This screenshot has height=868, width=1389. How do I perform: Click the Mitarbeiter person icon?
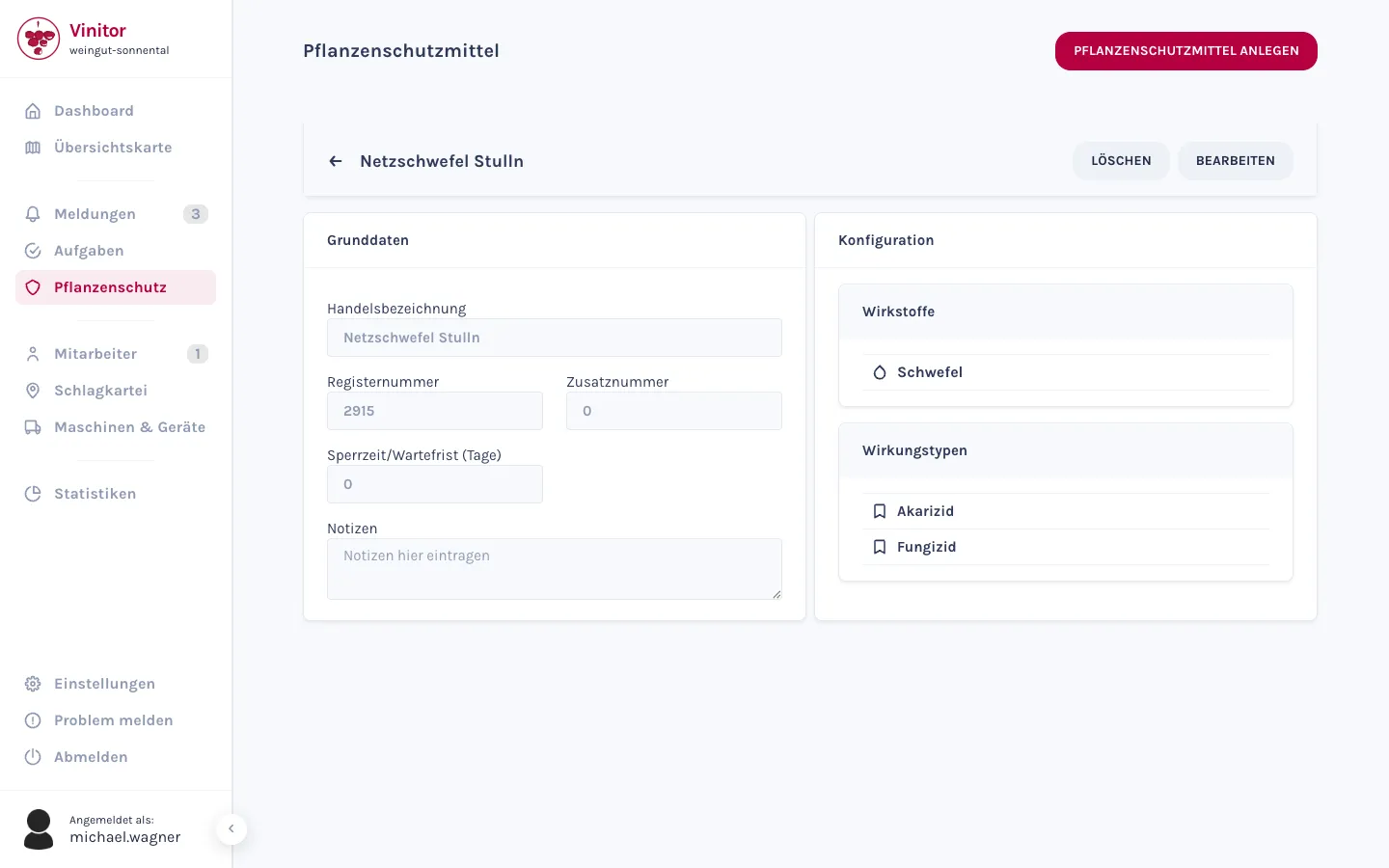click(x=33, y=354)
